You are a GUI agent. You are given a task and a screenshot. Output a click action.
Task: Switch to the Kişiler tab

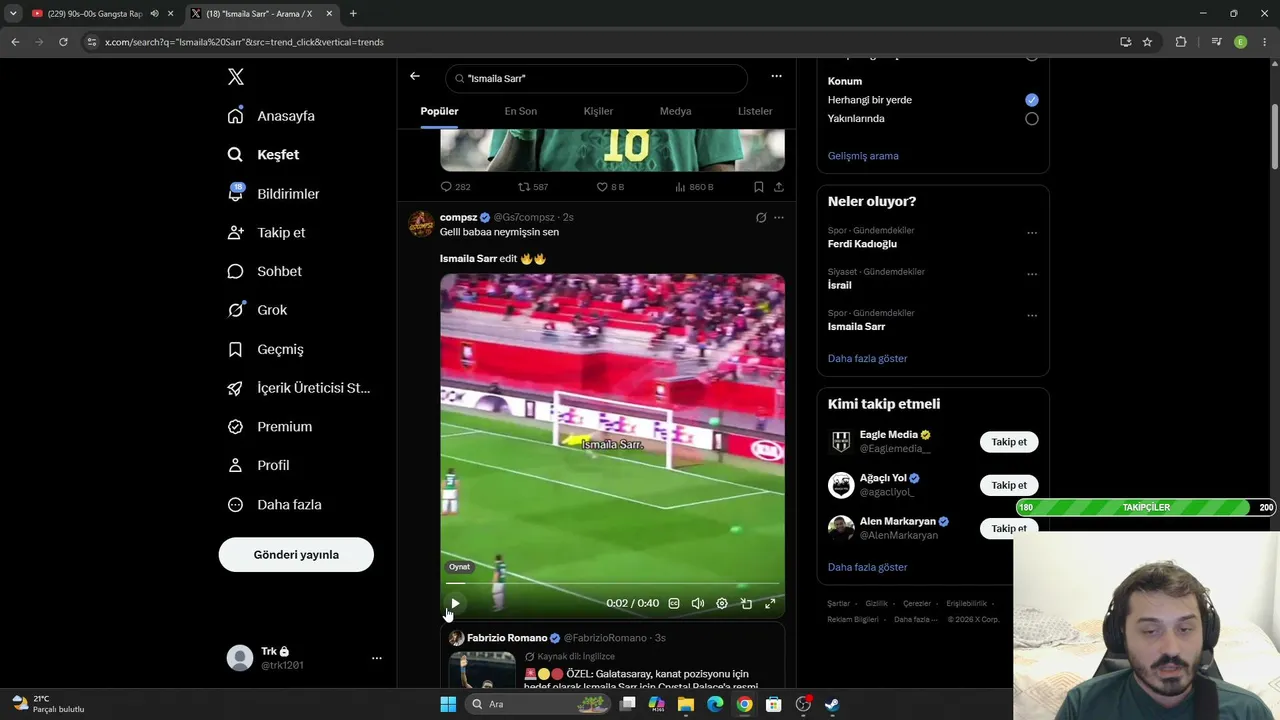(x=598, y=111)
